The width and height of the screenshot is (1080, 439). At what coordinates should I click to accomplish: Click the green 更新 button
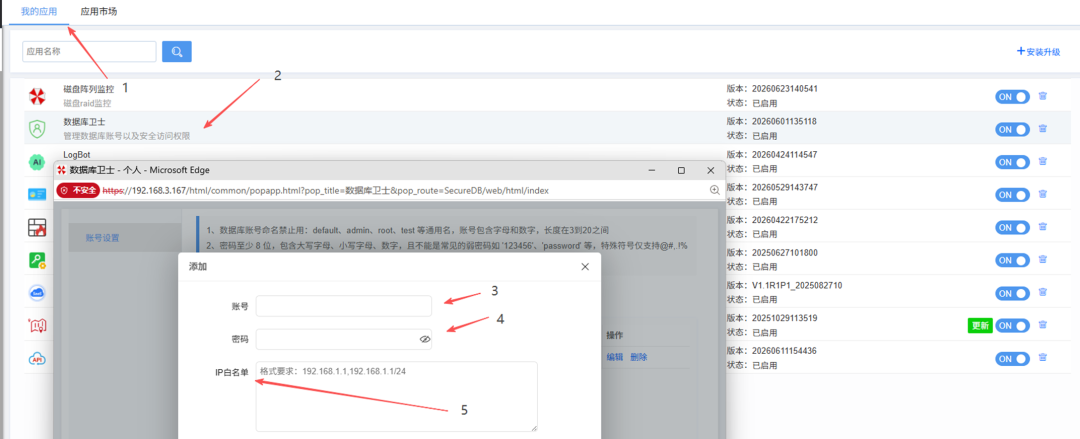979,325
